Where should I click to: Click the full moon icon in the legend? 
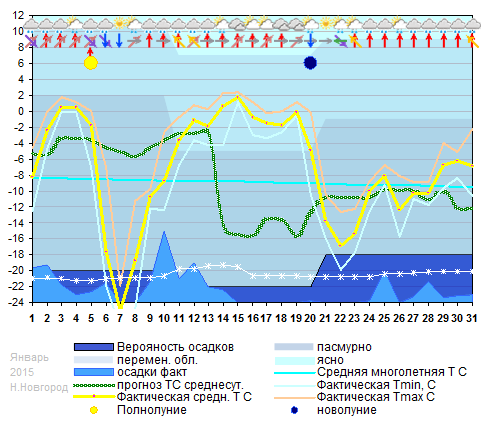94,410
